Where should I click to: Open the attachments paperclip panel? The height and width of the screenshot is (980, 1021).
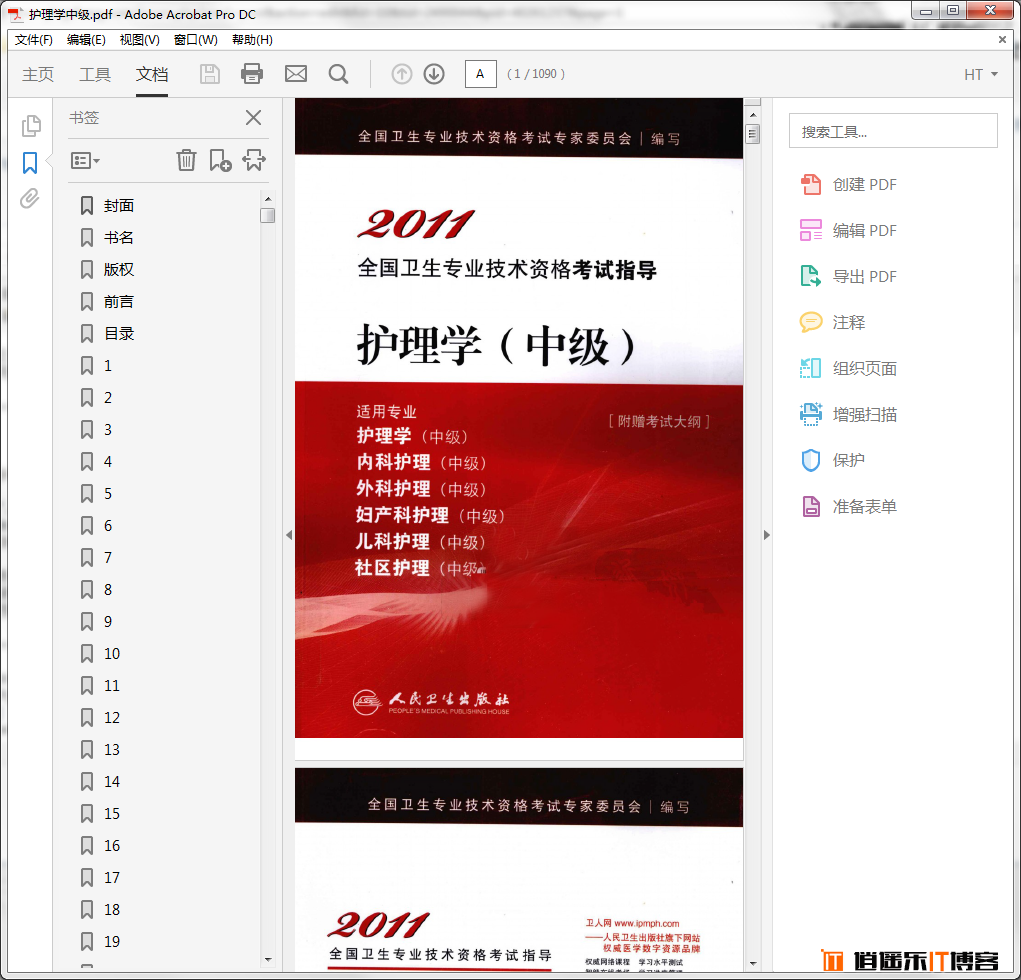point(30,199)
